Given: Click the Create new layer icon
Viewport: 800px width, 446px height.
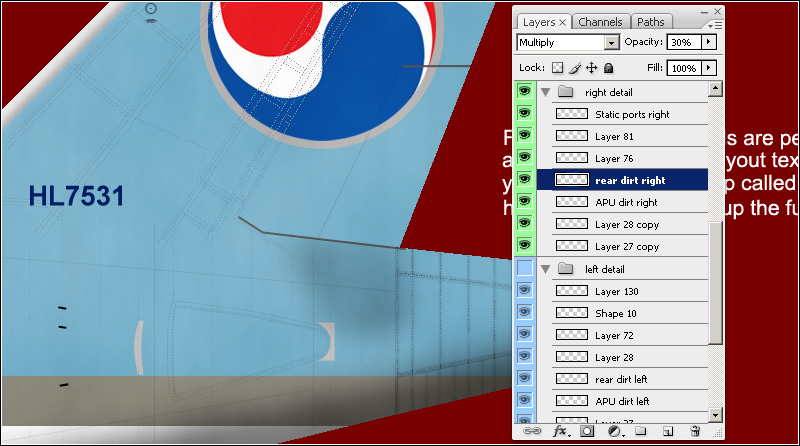Looking at the screenshot, I should coord(667,431).
